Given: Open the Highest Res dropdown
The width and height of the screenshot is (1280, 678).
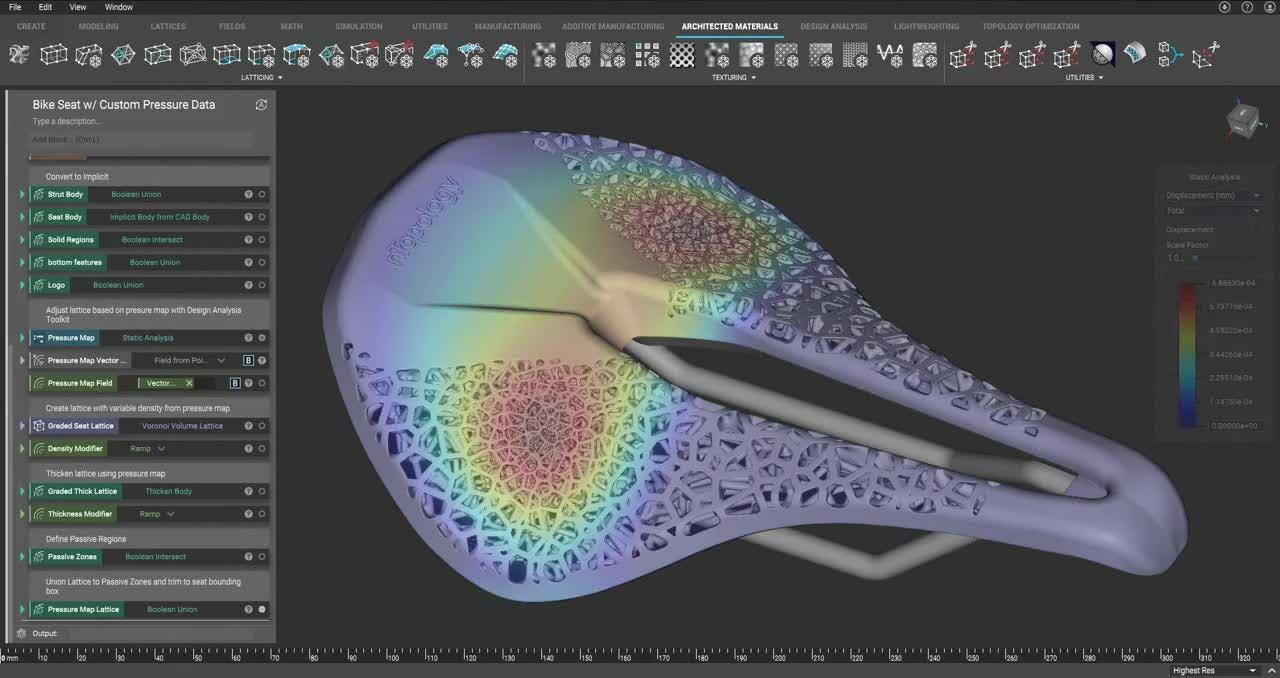Looking at the screenshot, I should [x=1213, y=671].
